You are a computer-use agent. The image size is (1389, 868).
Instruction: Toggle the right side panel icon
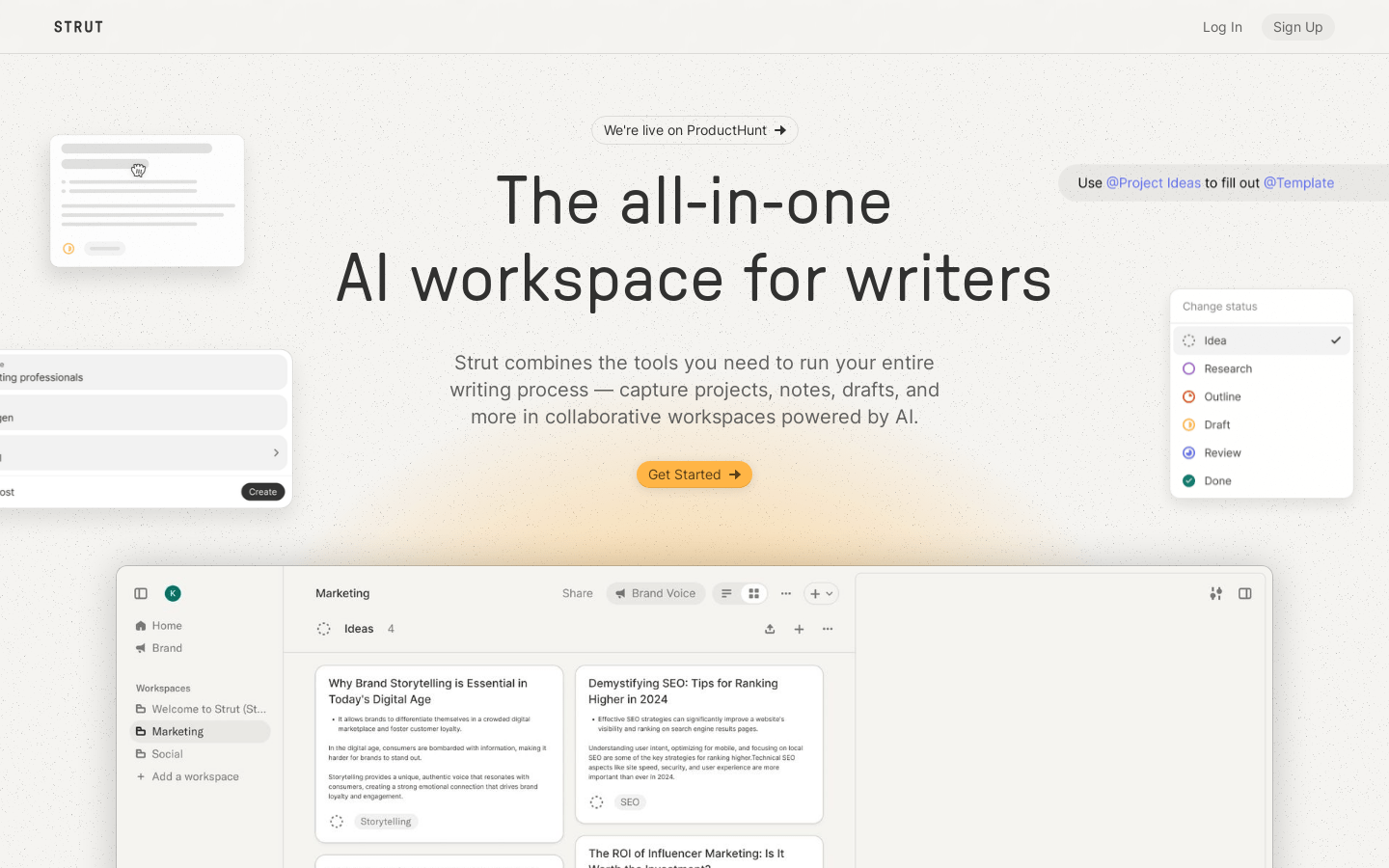click(x=1245, y=594)
